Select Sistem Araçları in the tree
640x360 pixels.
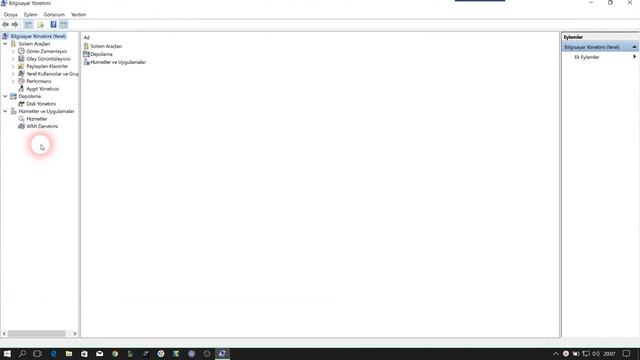click(x=34, y=44)
